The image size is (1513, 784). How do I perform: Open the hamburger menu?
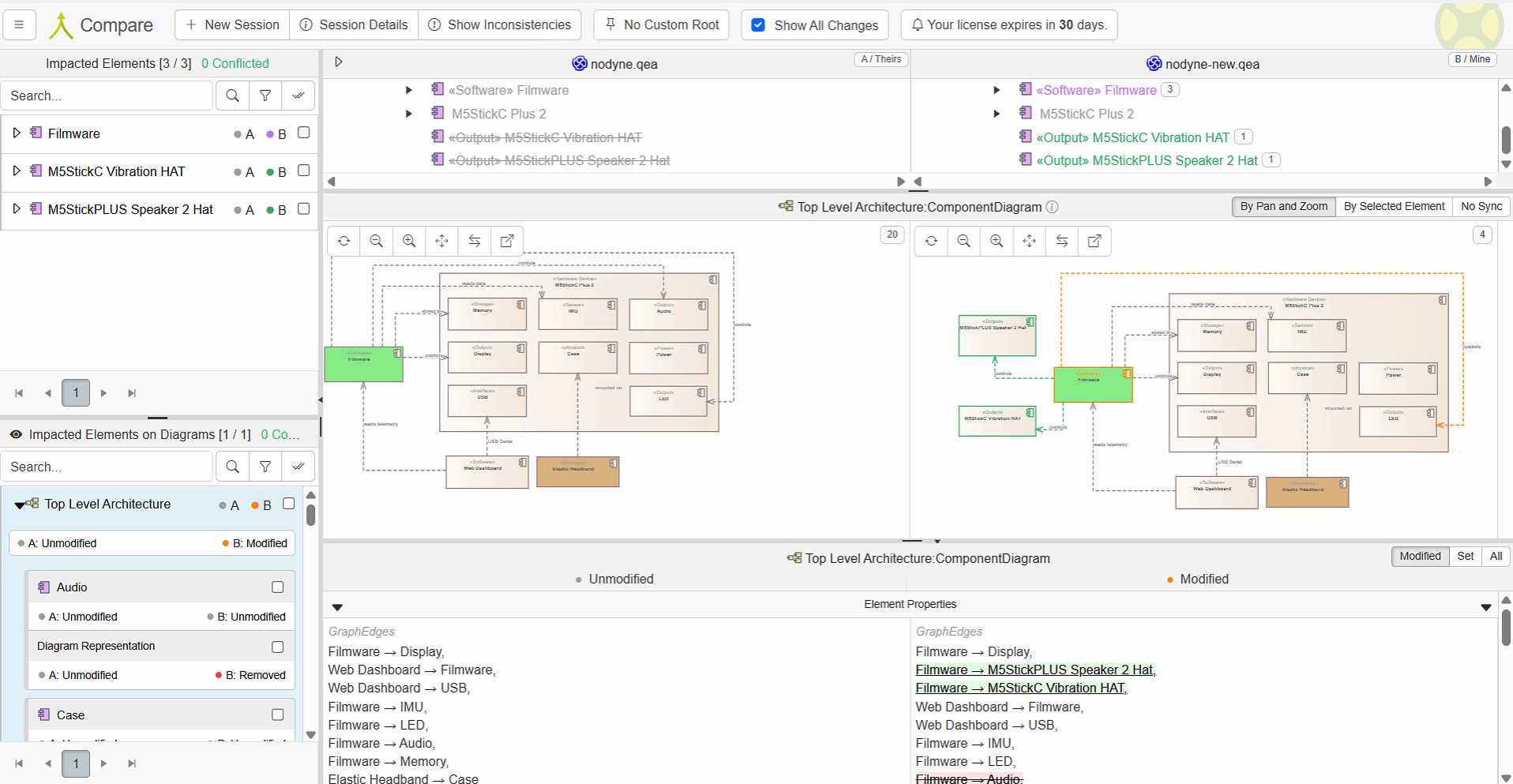pyautogui.click(x=19, y=24)
